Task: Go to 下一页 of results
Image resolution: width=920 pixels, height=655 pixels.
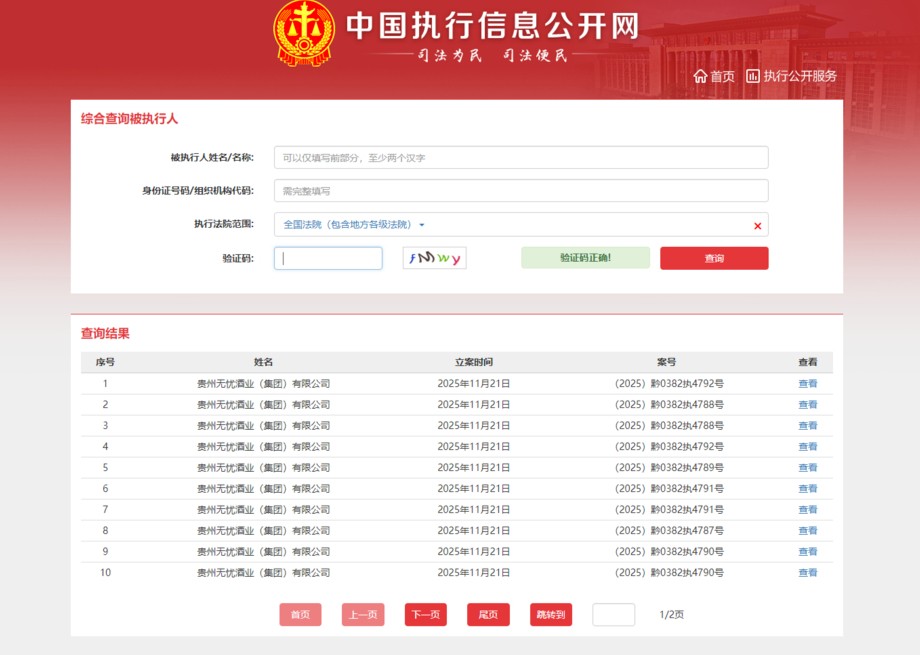Action: tap(425, 615)
